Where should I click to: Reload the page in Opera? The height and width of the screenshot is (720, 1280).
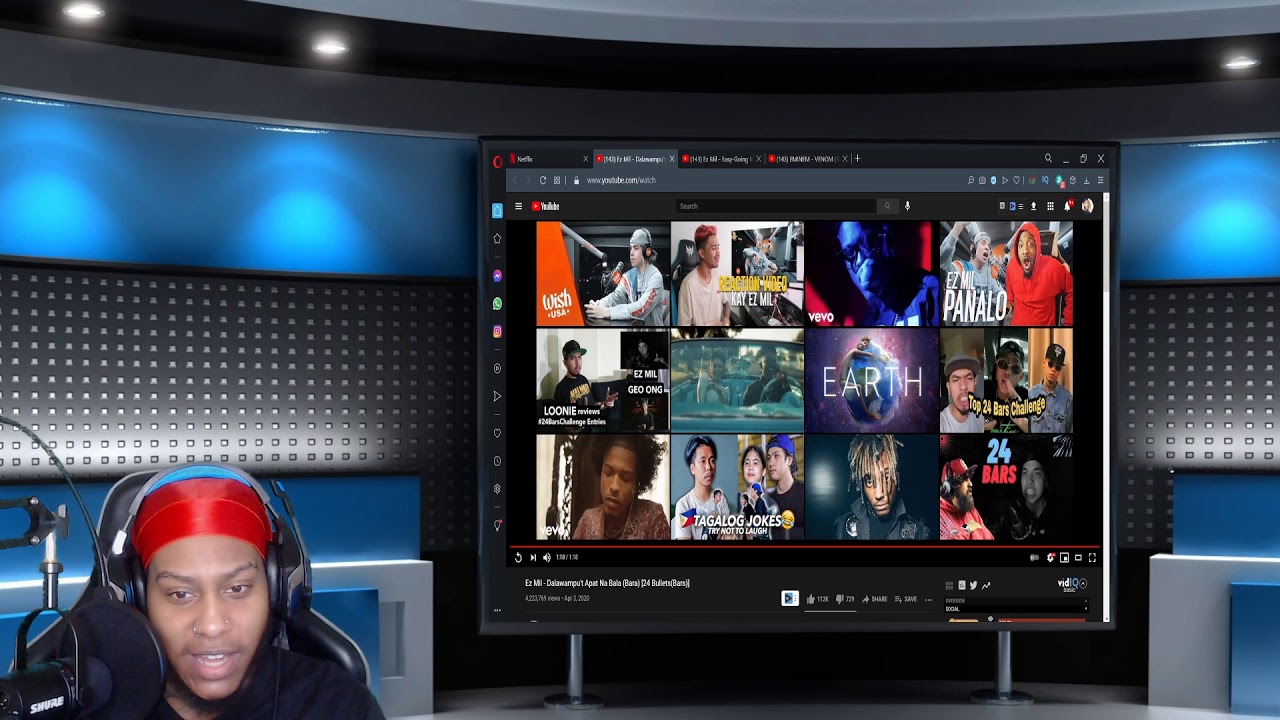pyautogui.click(x=543, y=180)
